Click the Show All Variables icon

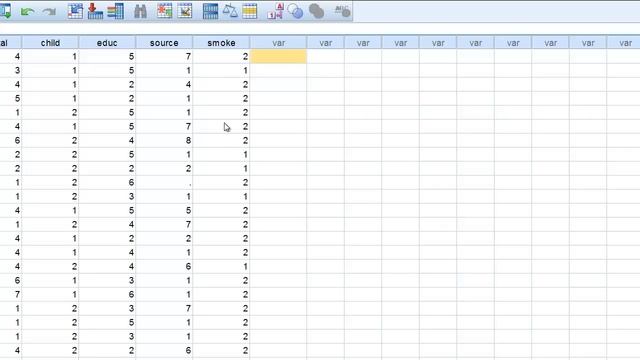(316, 11)
